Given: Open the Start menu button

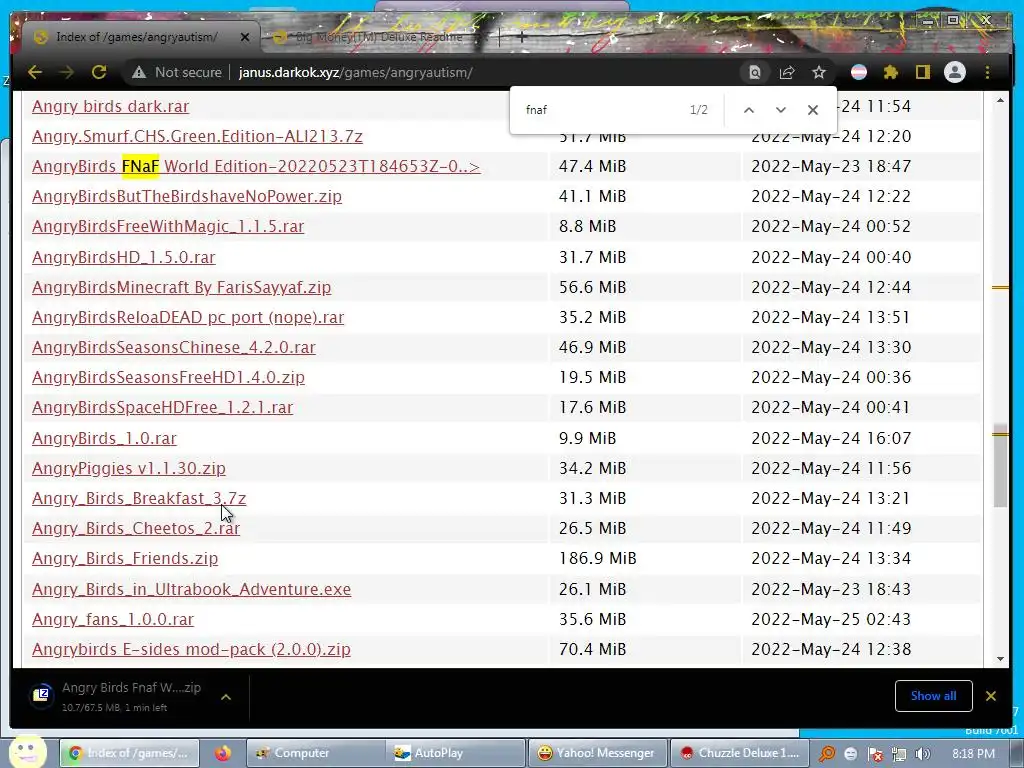Looking at the screenshot, I should click(27, 752).
